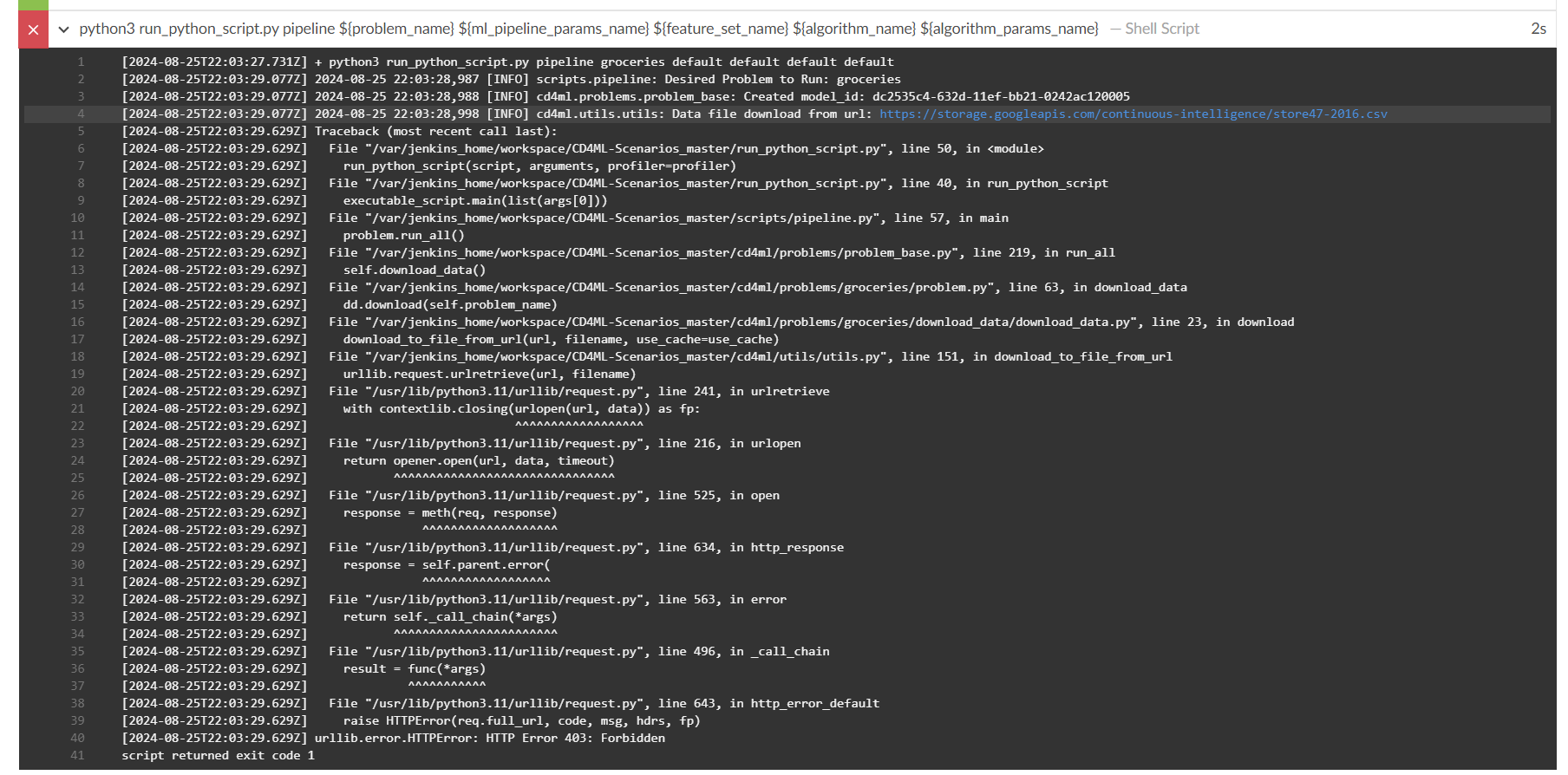This screenshot has height=775, width=1568.
Task: Select log line number 5 Traceback
Action: pos(81,132)
